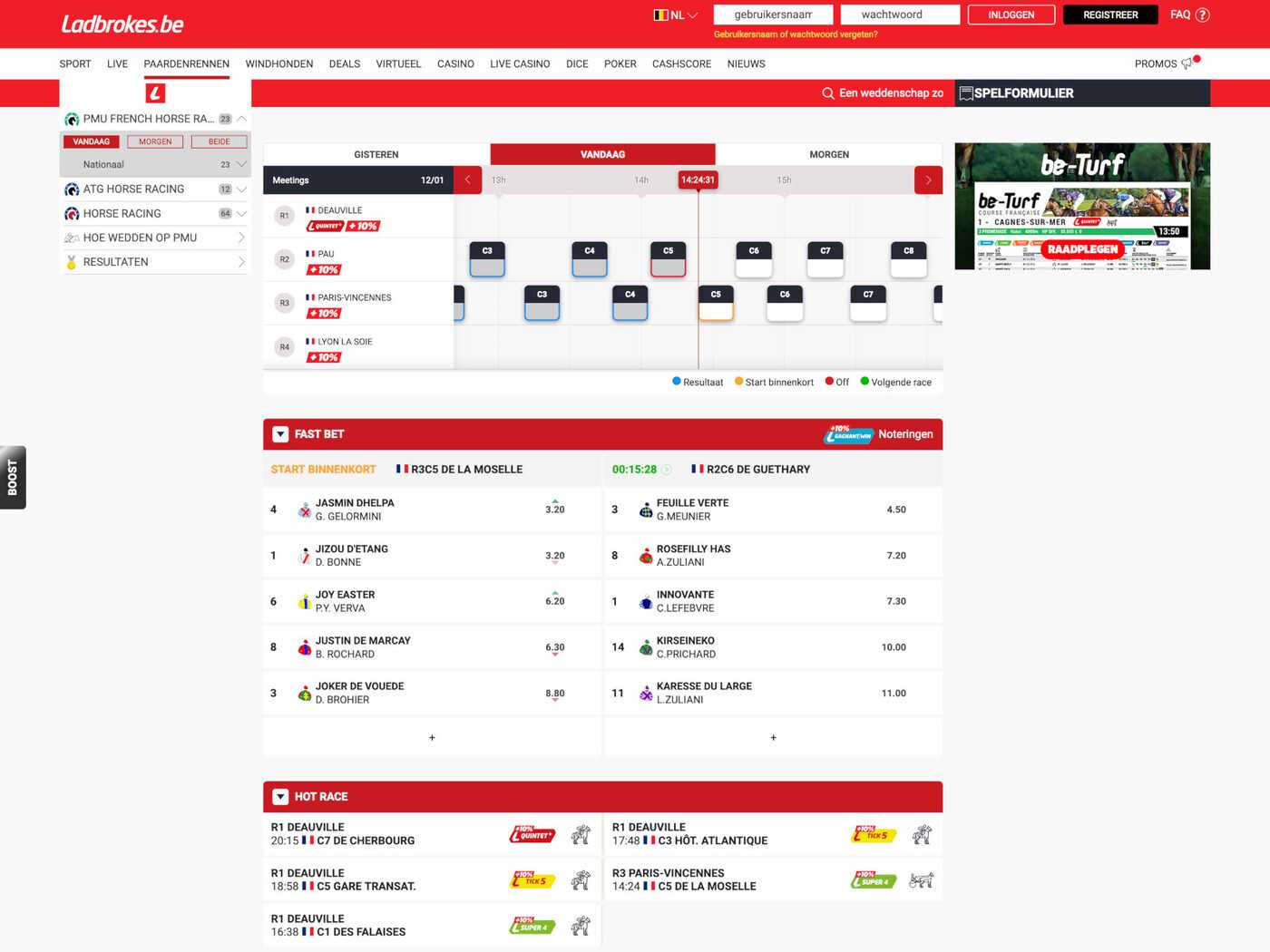Expand ATG Horse Racing chevron

(x=241, y=189)
